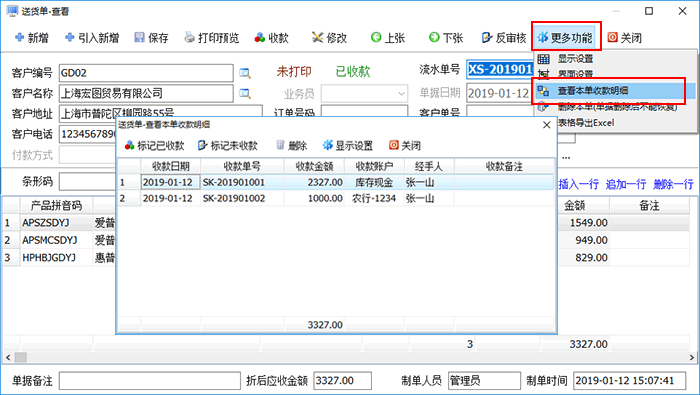This screenshot has width=700, height=395.
Task: Open the 更多功能 menu
Action: pos(565,37)
